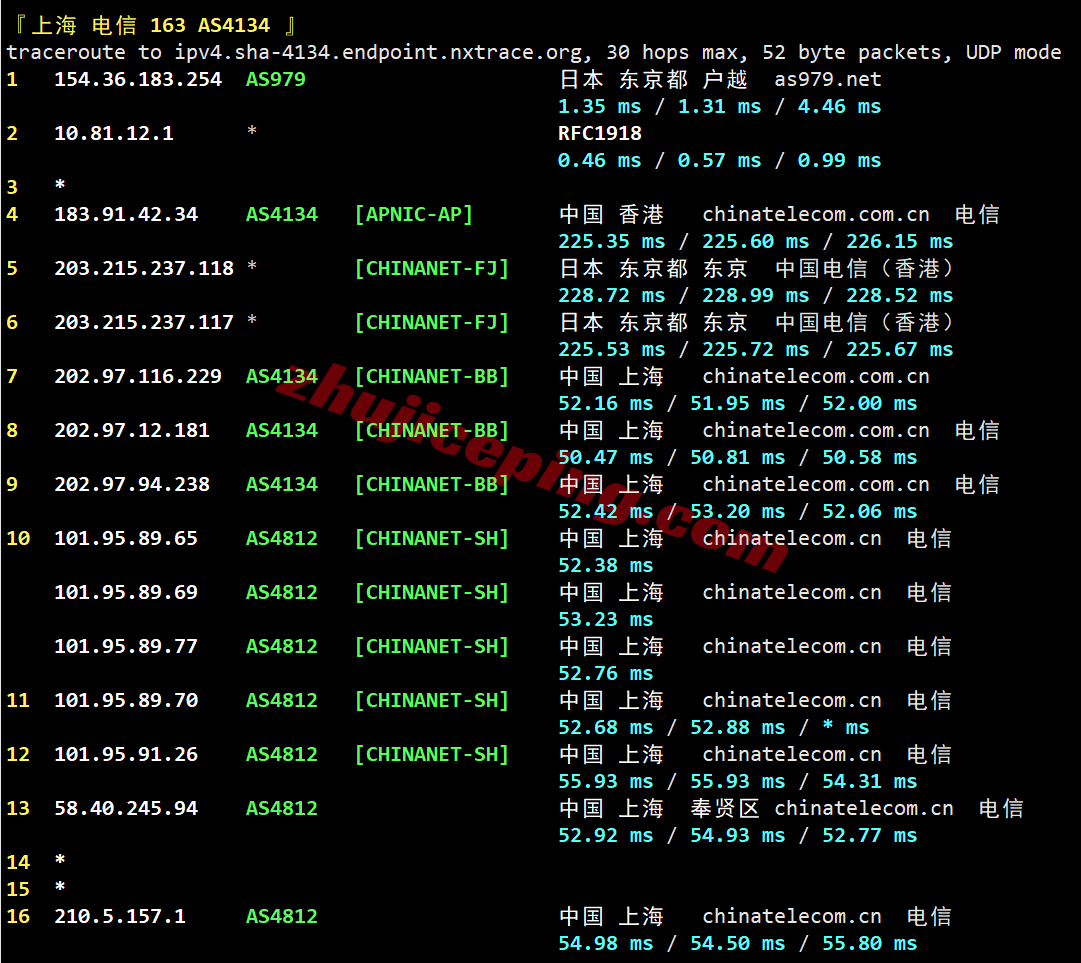Click the [CHINANET-FJ] tag on hop 5
1081x963 pixels.
(432, 268)
